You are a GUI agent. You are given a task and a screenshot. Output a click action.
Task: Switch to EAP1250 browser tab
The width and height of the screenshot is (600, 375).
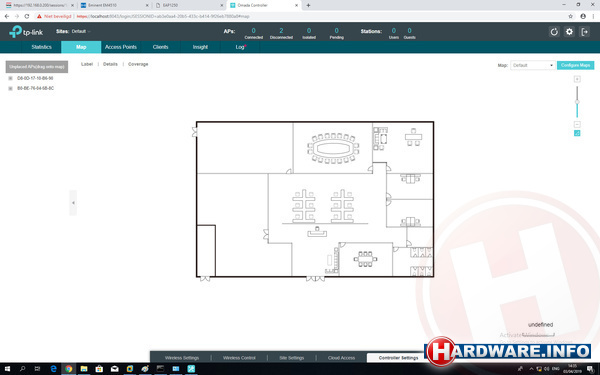[189, 5]
